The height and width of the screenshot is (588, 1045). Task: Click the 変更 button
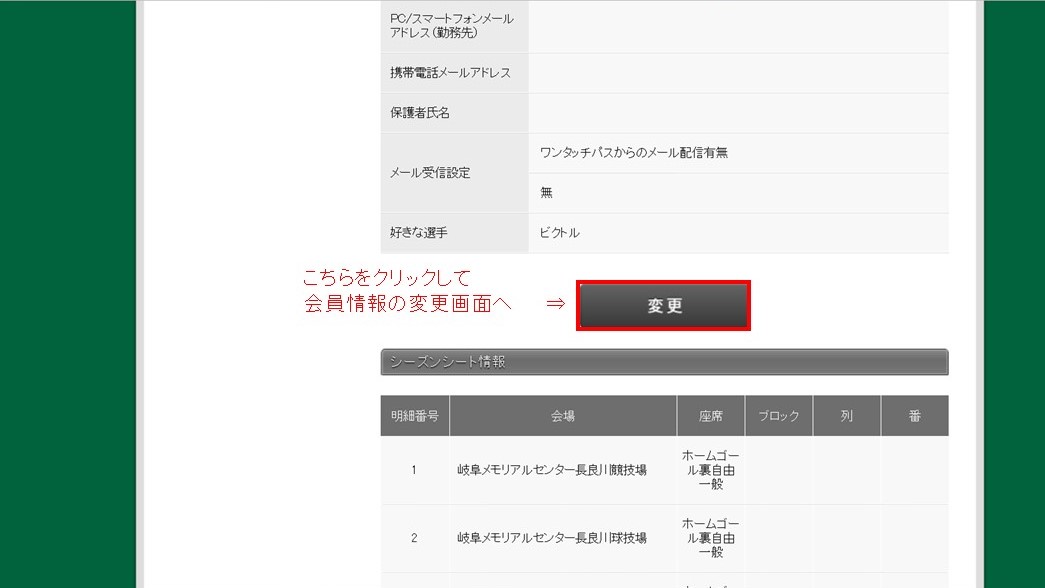pyautogui.click(x=663, y=306)
